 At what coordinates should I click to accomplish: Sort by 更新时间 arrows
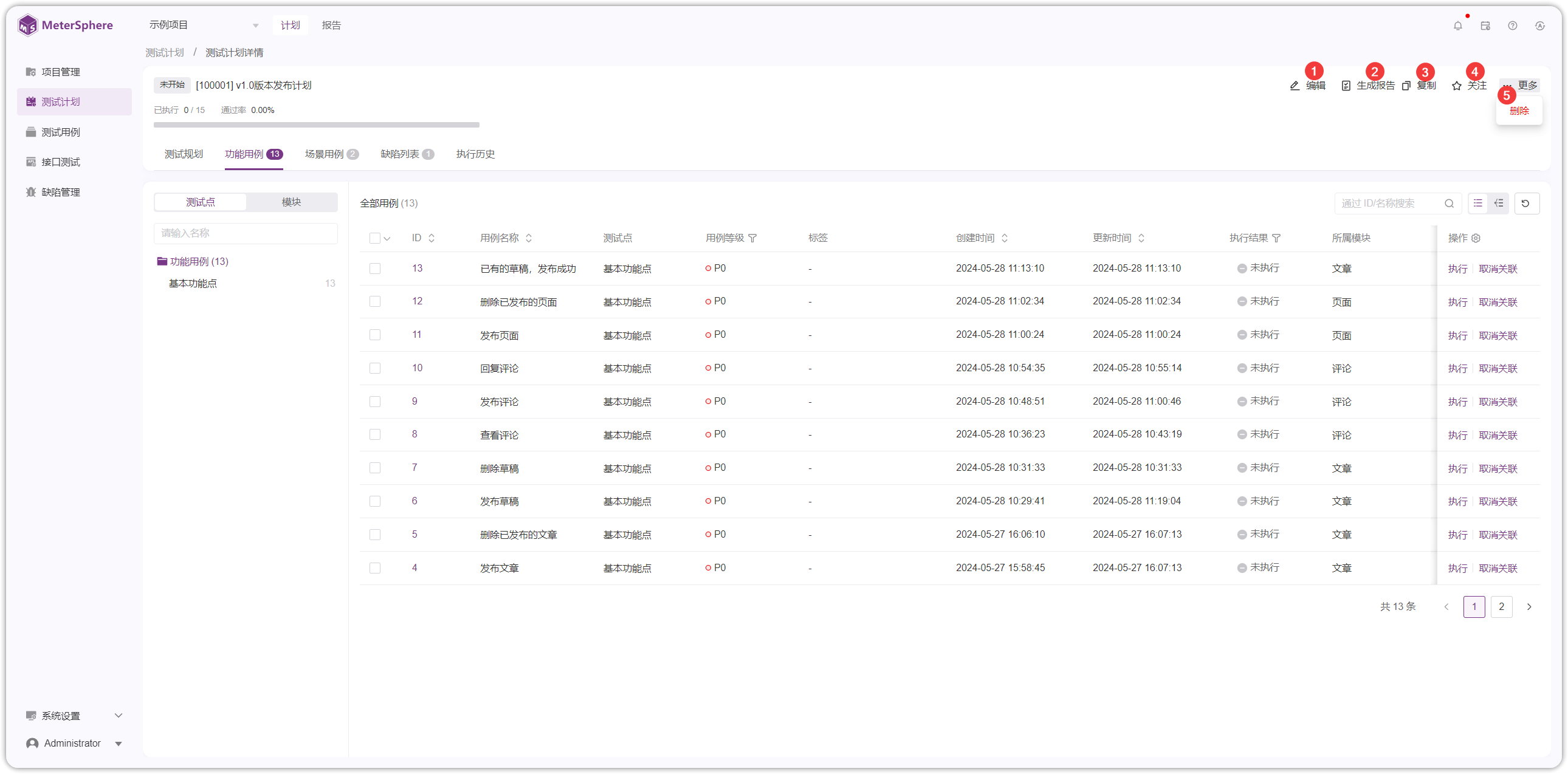tap(1141, 238)
